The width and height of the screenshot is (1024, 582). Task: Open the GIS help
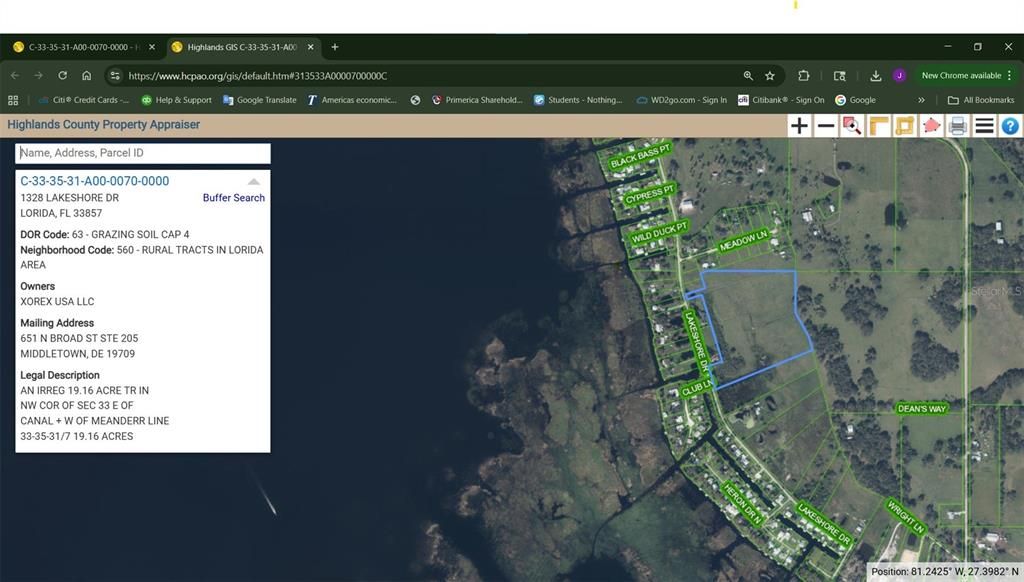pos(1010,125)
